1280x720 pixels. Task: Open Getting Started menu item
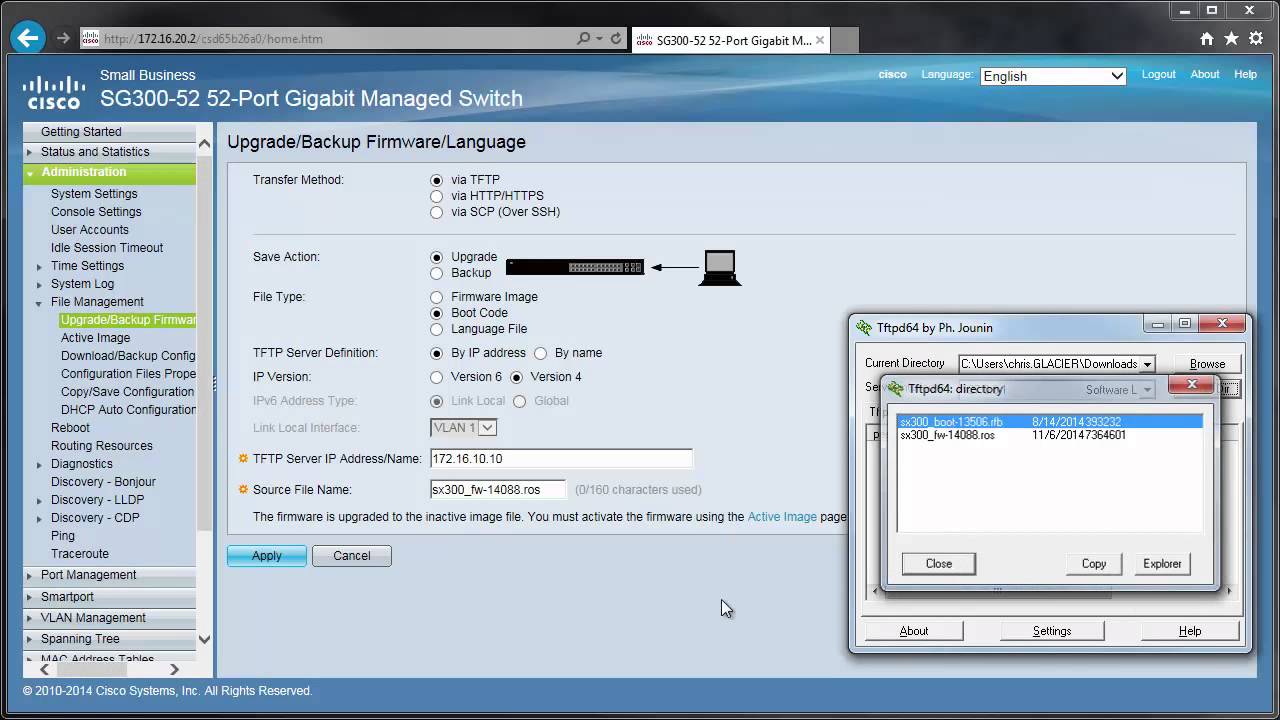pyautogui.click(x=81, y=132)
